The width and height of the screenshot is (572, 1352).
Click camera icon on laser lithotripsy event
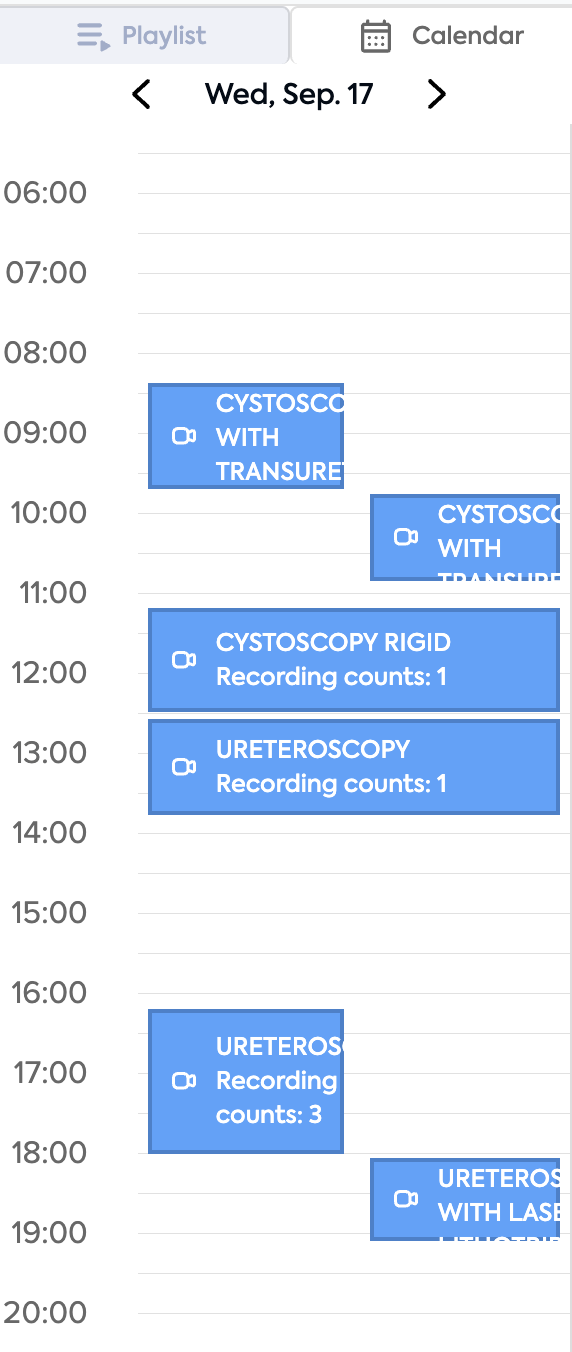click(406, 1199)
